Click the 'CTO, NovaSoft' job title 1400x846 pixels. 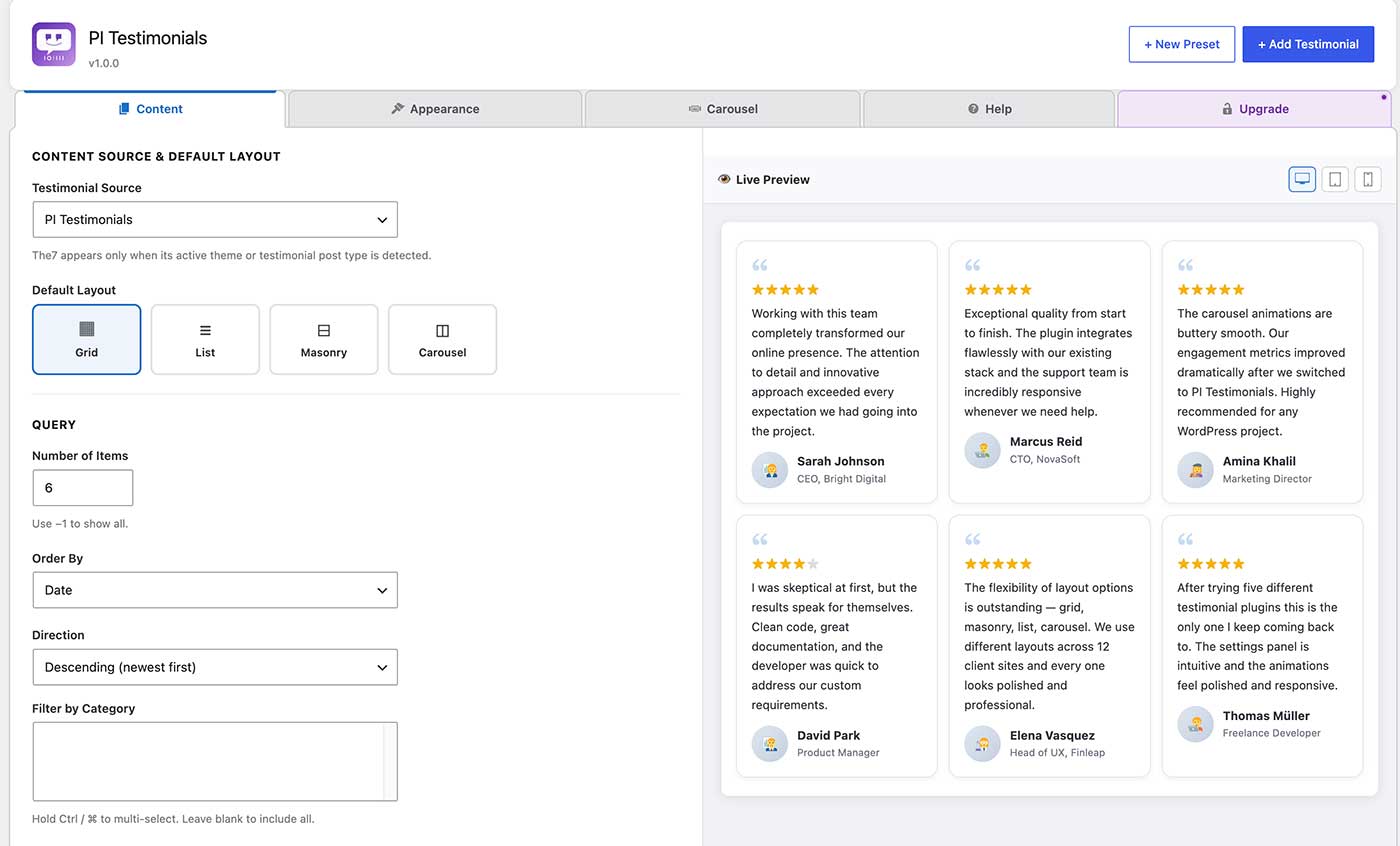[1045, 459]
